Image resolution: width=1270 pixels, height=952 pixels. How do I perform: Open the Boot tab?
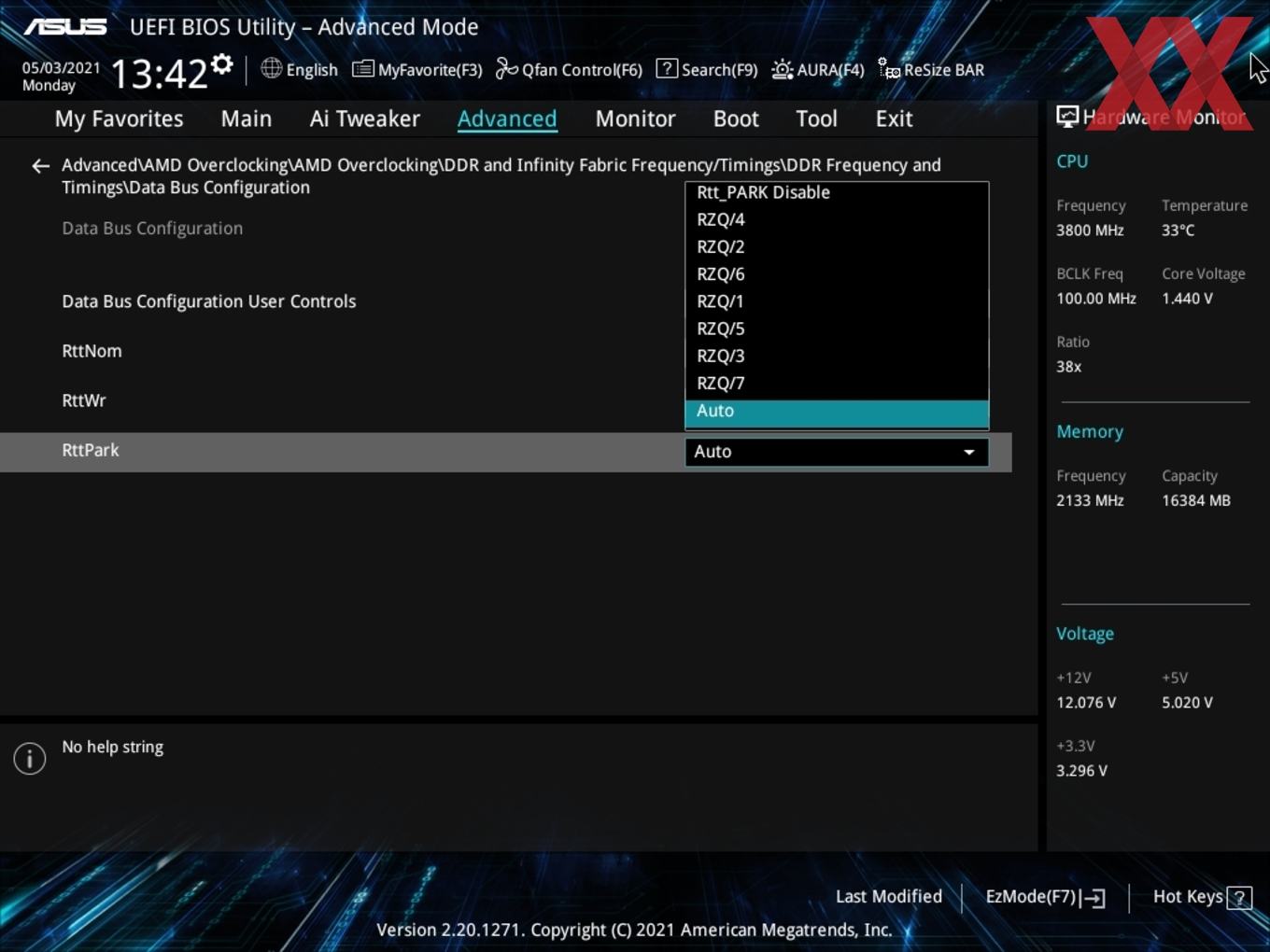(x=736, y=119)
